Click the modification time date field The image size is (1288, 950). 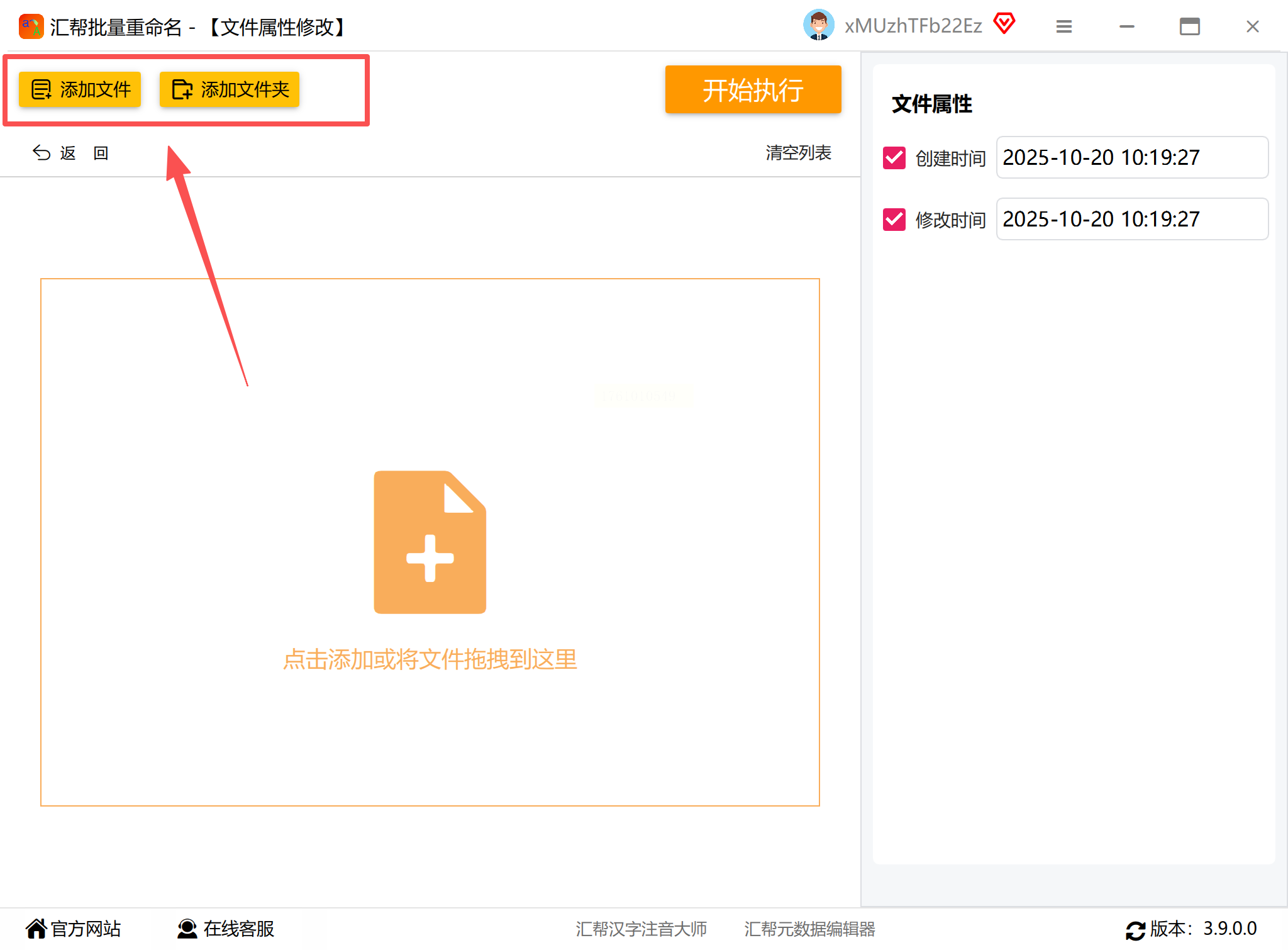click(1131, 219)
